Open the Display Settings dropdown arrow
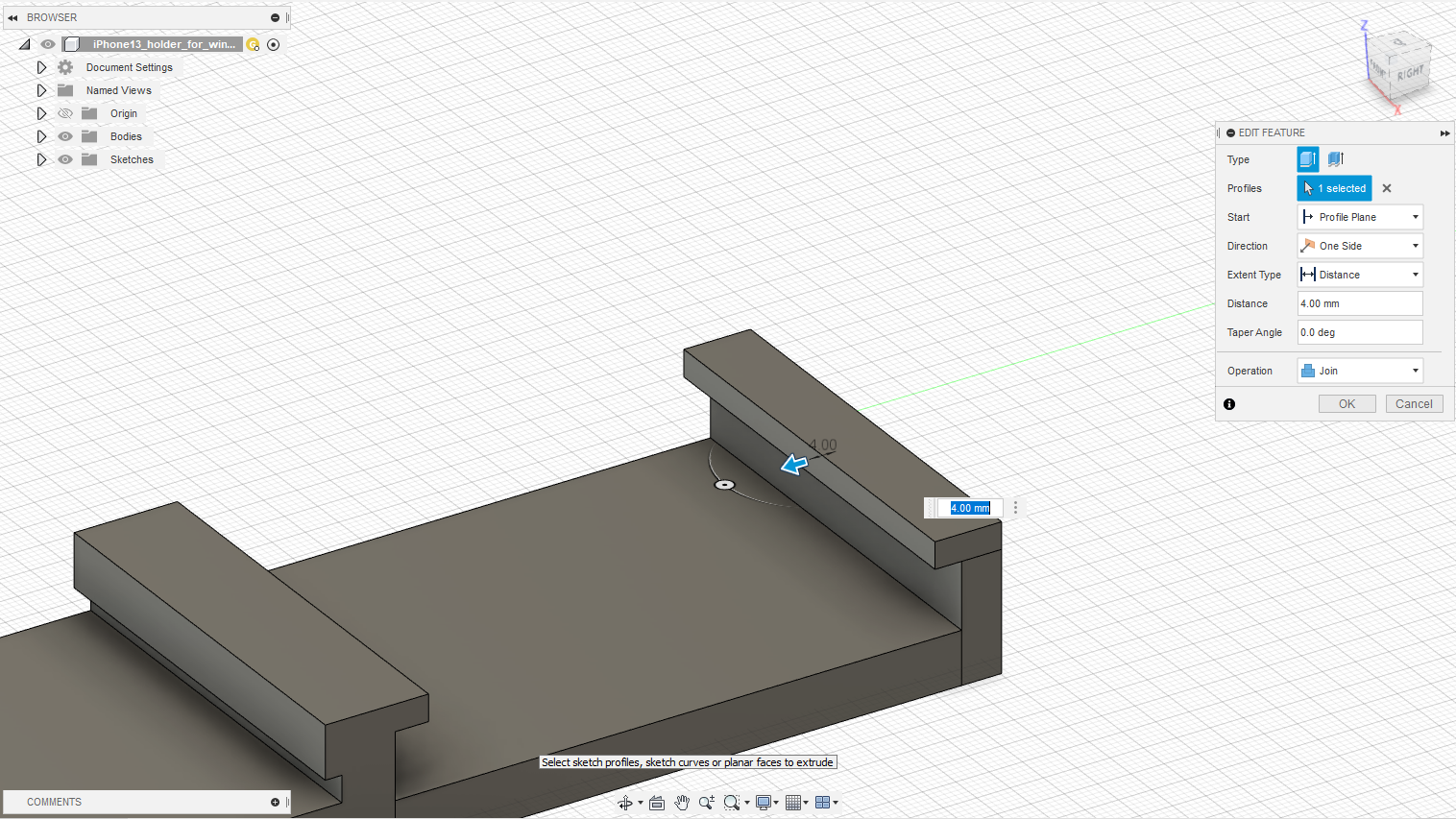Image resolution: width=1456 pixels, height=819 pixels. (776, 803)
